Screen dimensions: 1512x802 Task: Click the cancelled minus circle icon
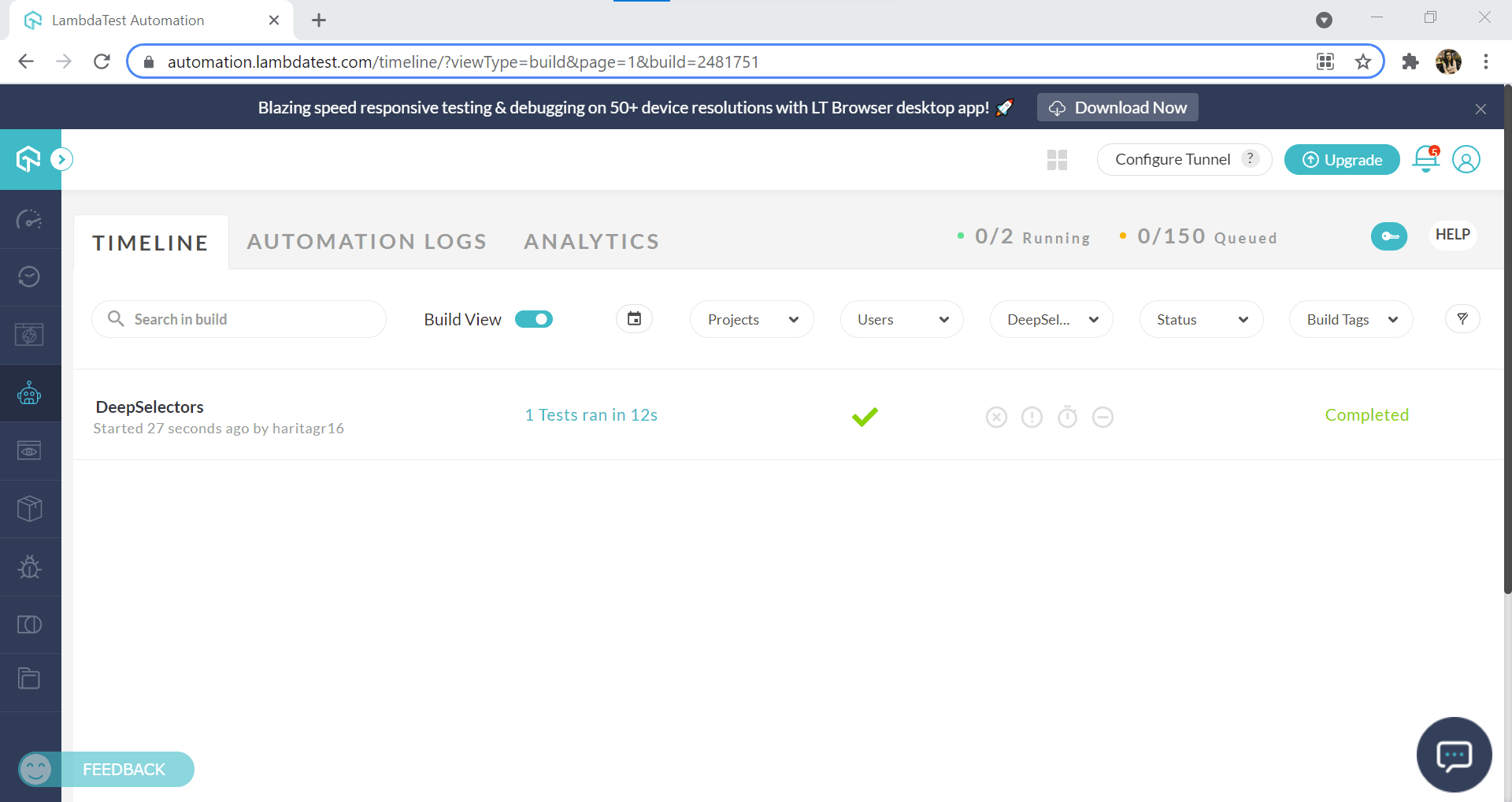coord(1102,417)
